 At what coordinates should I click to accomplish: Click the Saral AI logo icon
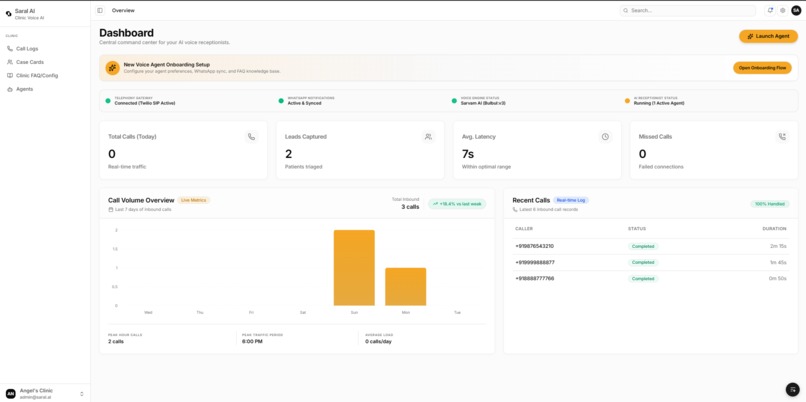(x=8, y=14)
